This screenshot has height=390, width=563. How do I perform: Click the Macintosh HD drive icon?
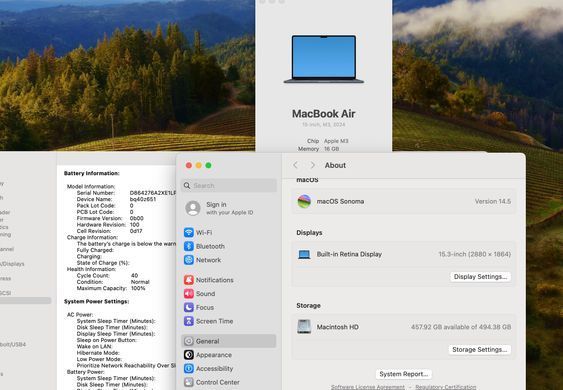(x=304, y=326)
